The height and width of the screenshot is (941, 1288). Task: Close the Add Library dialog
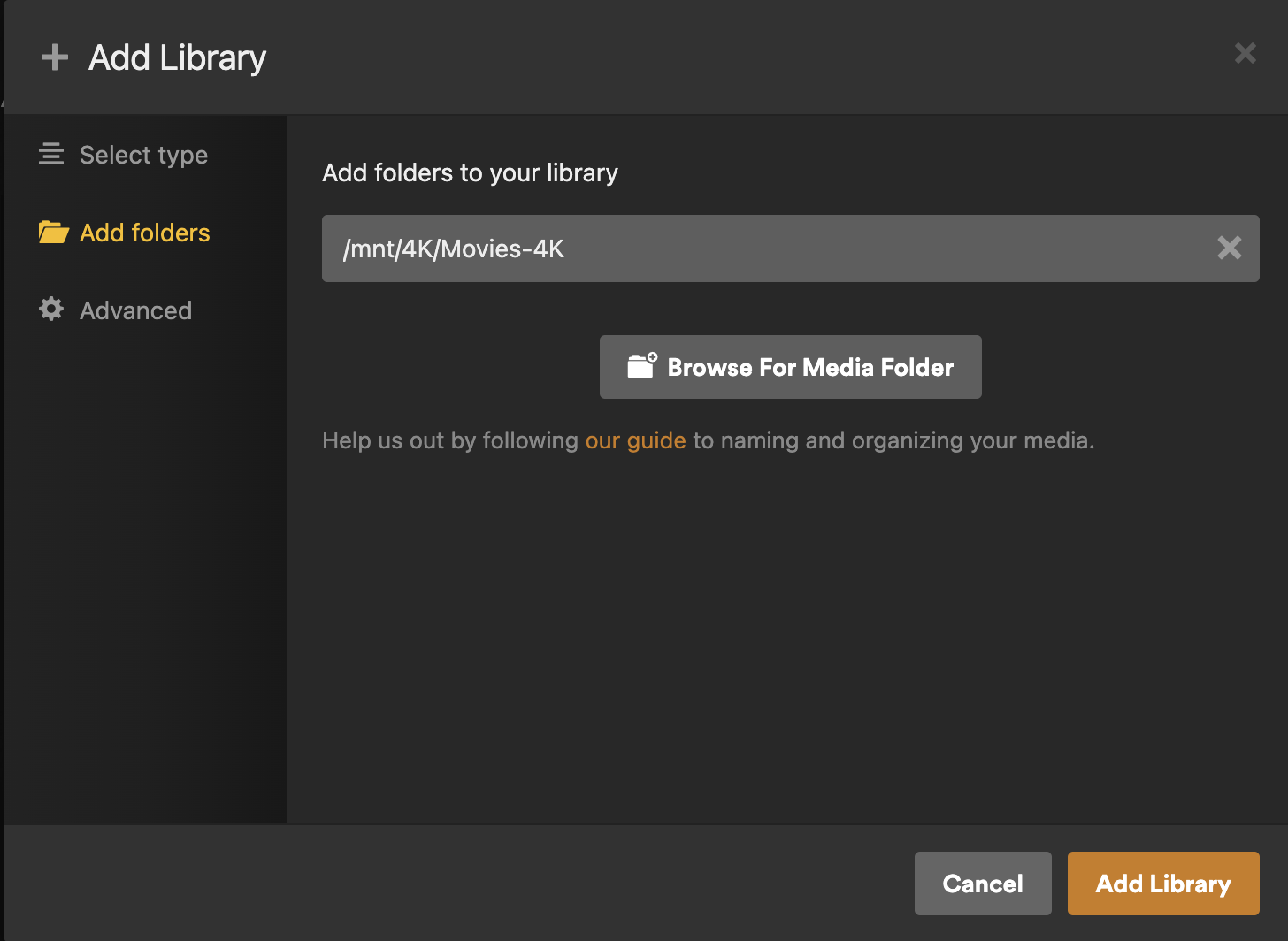pyautogui.click(x=1245, y=53)
